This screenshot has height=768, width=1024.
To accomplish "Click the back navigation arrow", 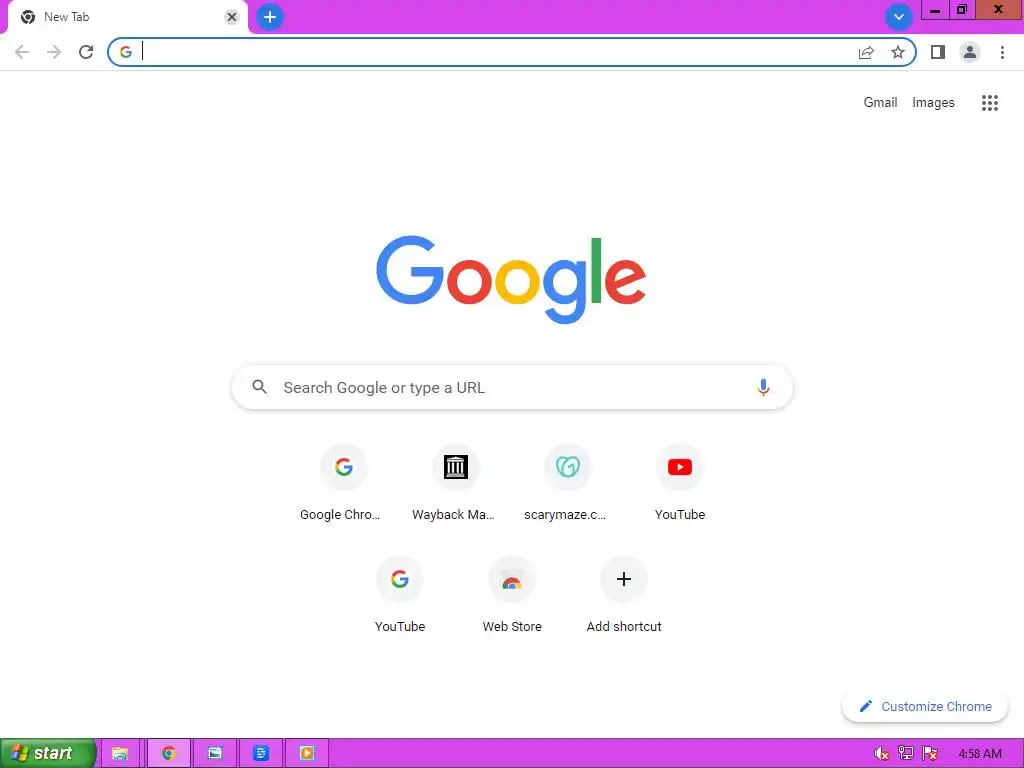I will pos(22,52).
